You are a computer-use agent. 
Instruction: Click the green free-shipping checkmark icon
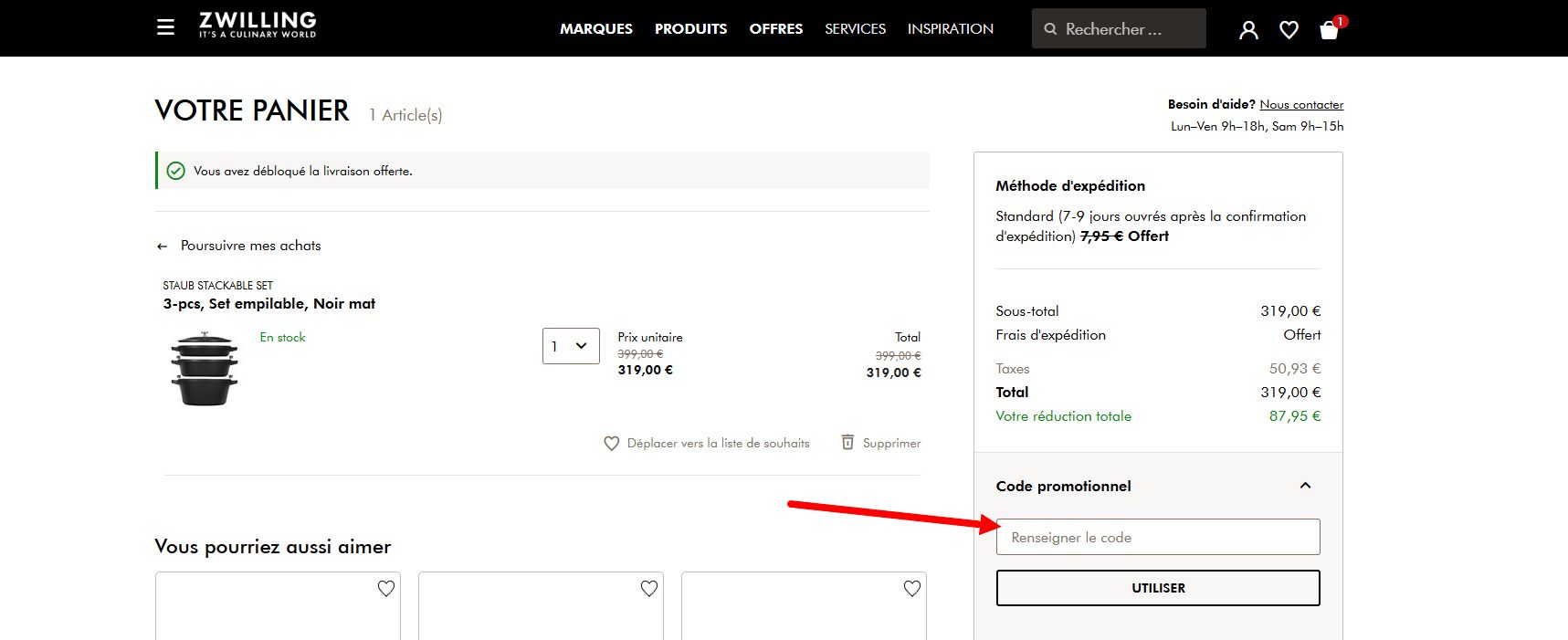click(x=176, y=171)
